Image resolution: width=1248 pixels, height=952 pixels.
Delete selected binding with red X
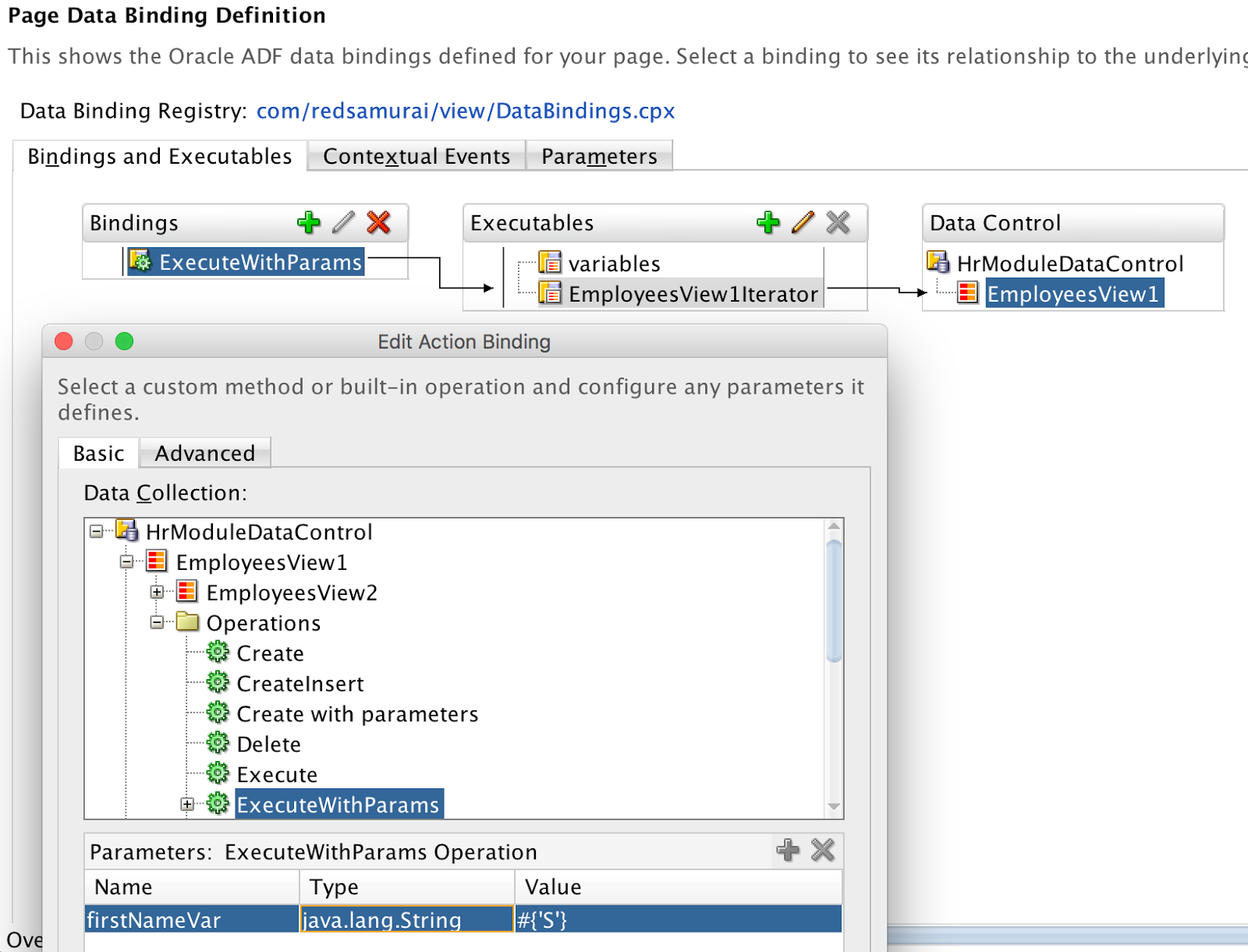click(x=378, y=222)
